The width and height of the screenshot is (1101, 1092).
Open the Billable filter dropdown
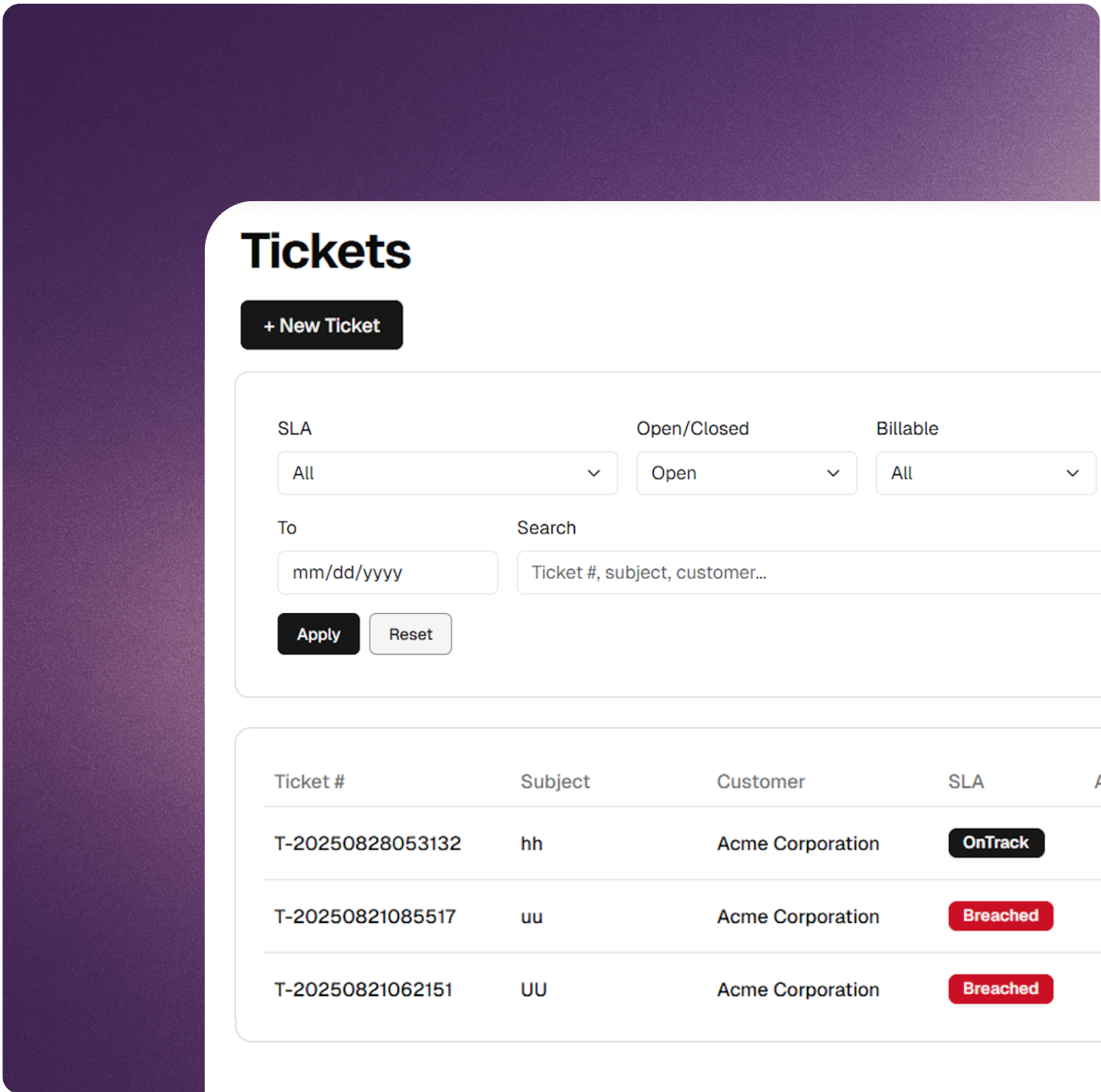point(983,473)
